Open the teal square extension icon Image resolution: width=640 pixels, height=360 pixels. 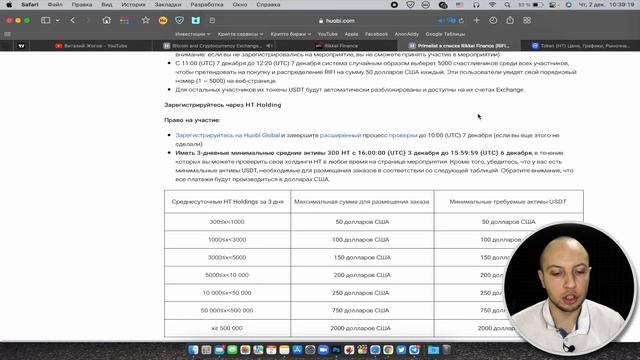(196, 20)
